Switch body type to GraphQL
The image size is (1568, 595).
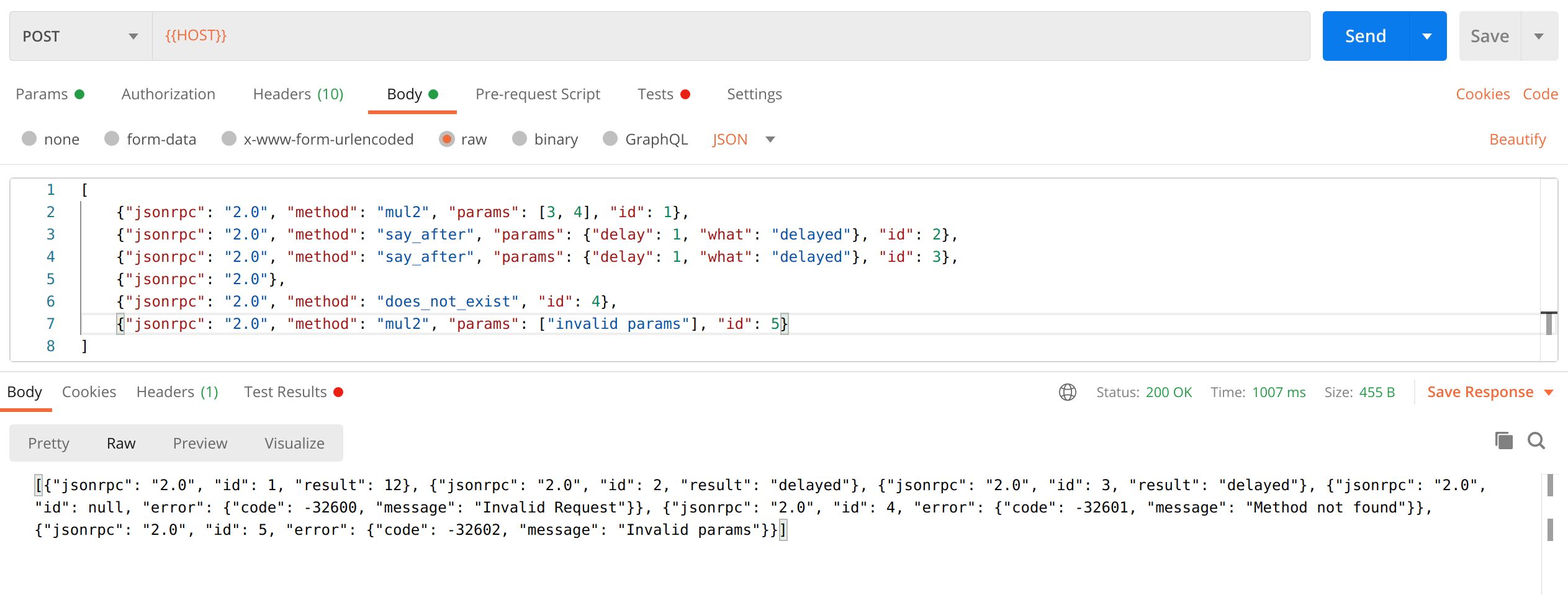tap(610, 139)
